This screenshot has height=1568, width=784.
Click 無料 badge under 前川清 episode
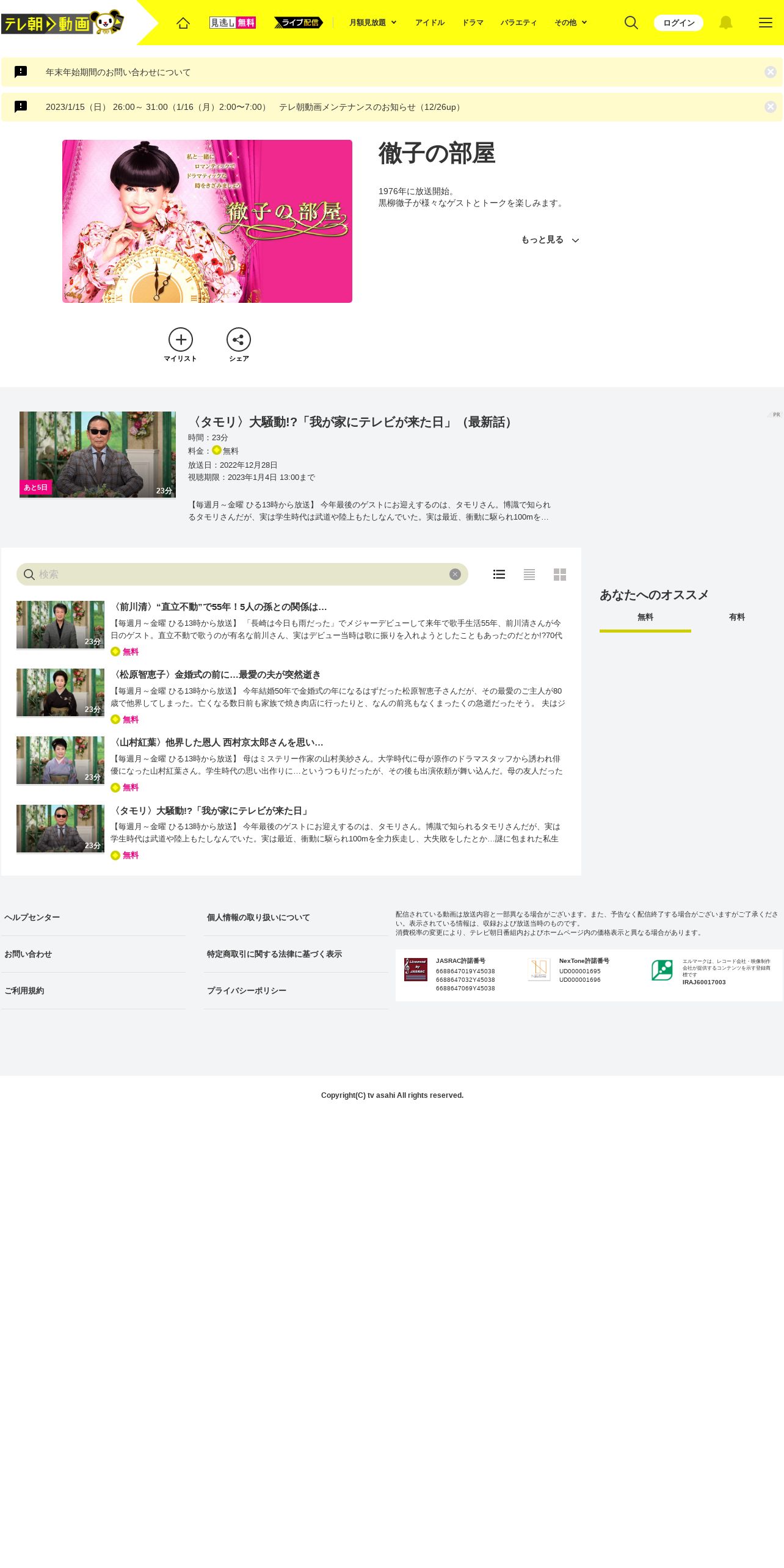tap(125, 652)
